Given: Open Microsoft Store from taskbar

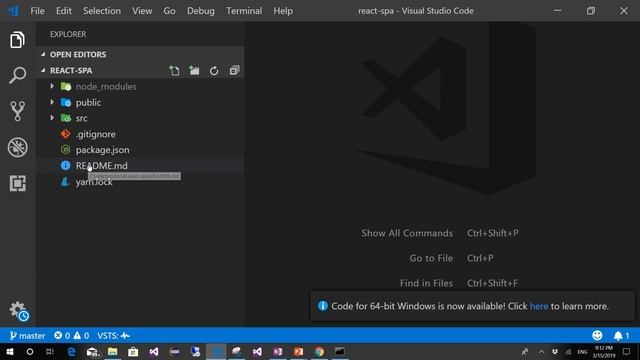Looking at the screenshot, I should pos(133,351).
